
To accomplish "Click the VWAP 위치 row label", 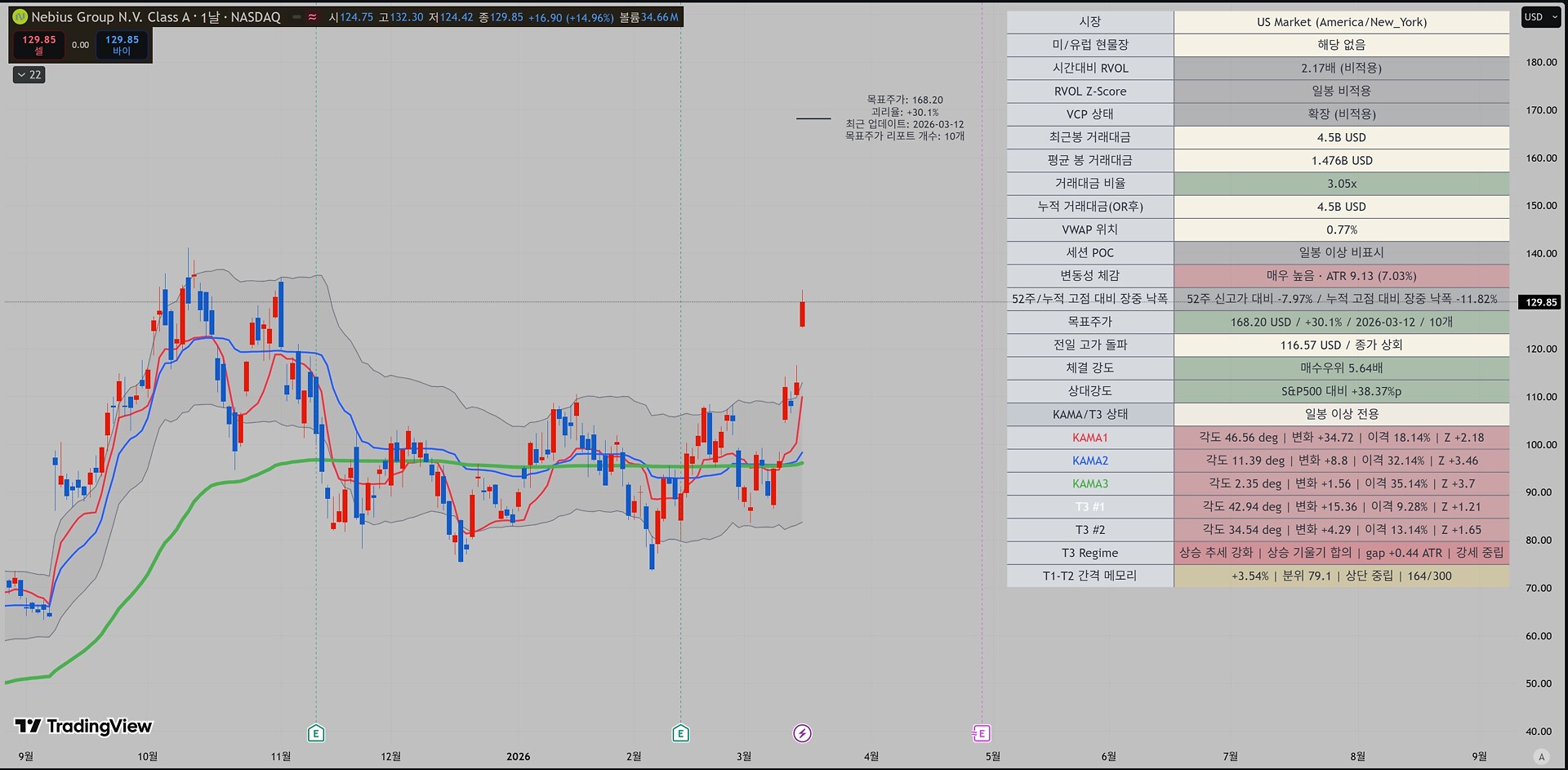I will click(1090, 230).
